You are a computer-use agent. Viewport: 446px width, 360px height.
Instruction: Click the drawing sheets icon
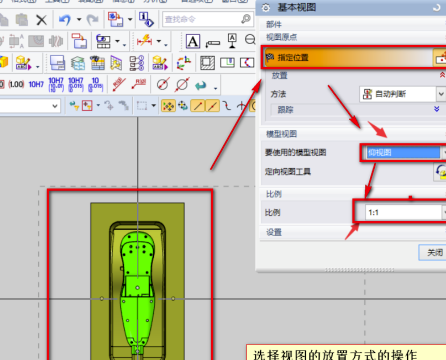point(57,62)
